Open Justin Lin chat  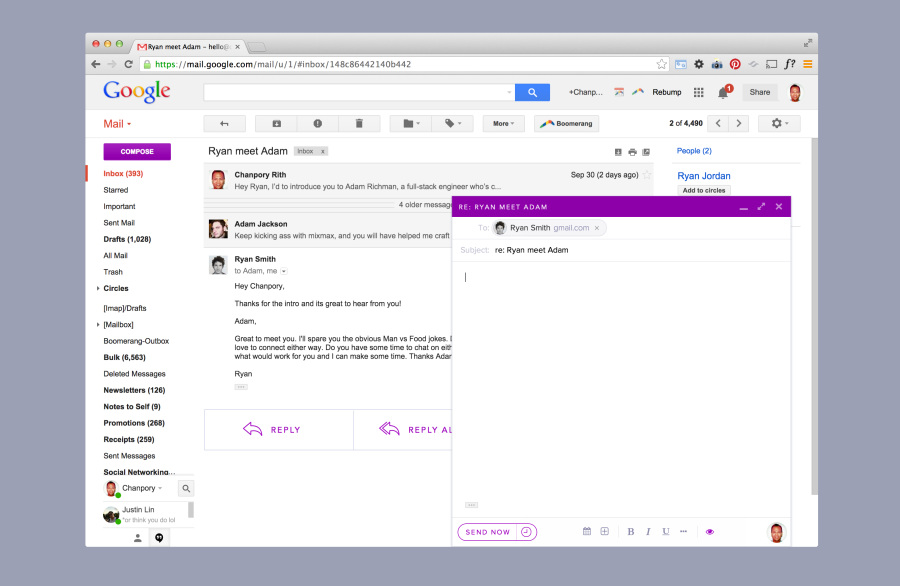145,514
